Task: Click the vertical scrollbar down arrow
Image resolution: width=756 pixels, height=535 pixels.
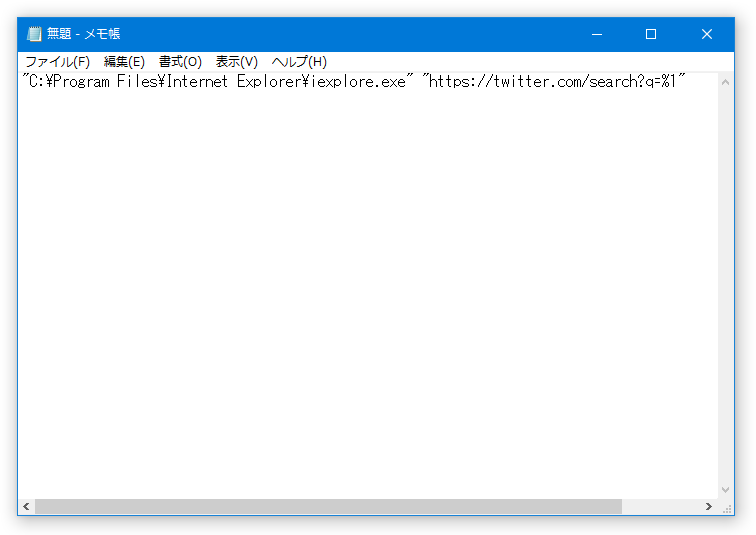Action: (x=725, y=490)
